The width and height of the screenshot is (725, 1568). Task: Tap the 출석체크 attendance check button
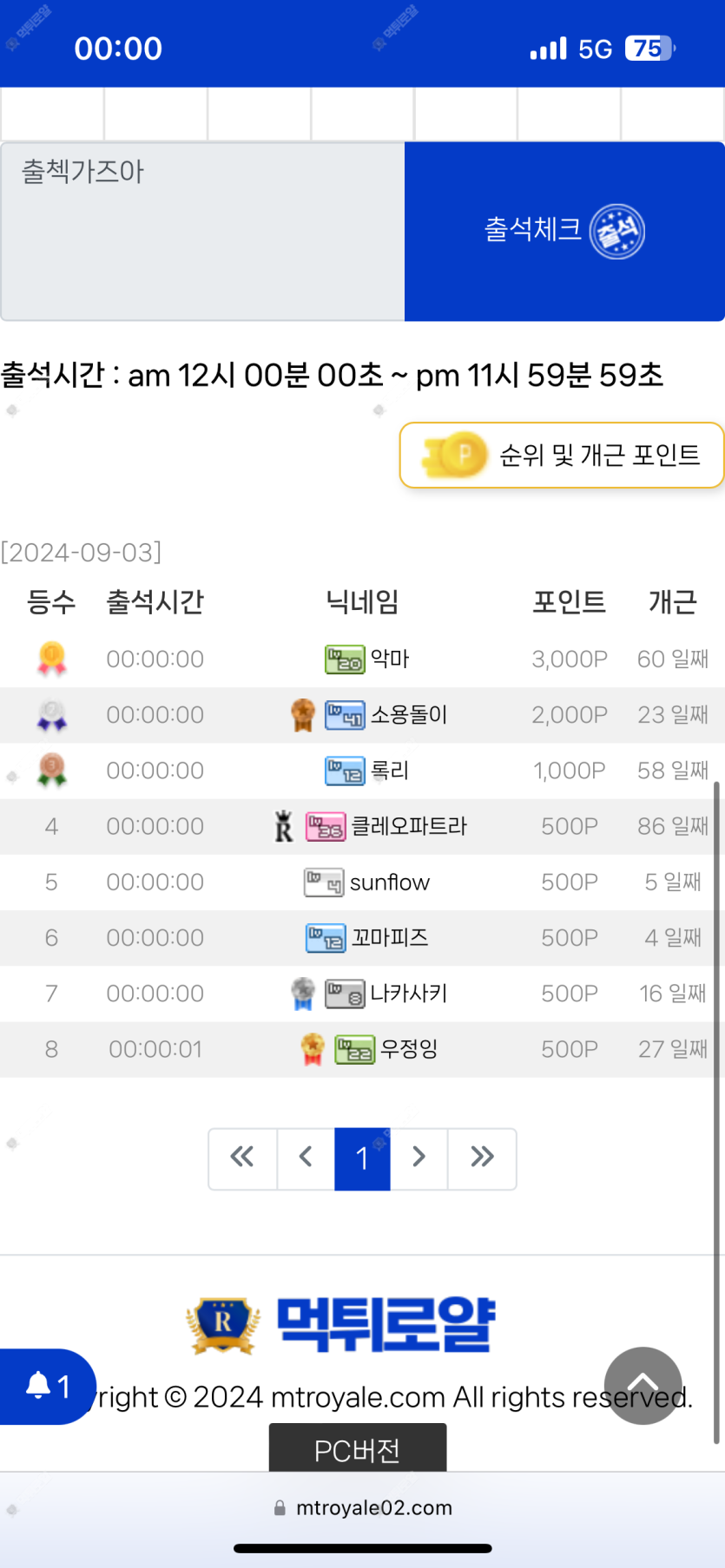(564, 232)
